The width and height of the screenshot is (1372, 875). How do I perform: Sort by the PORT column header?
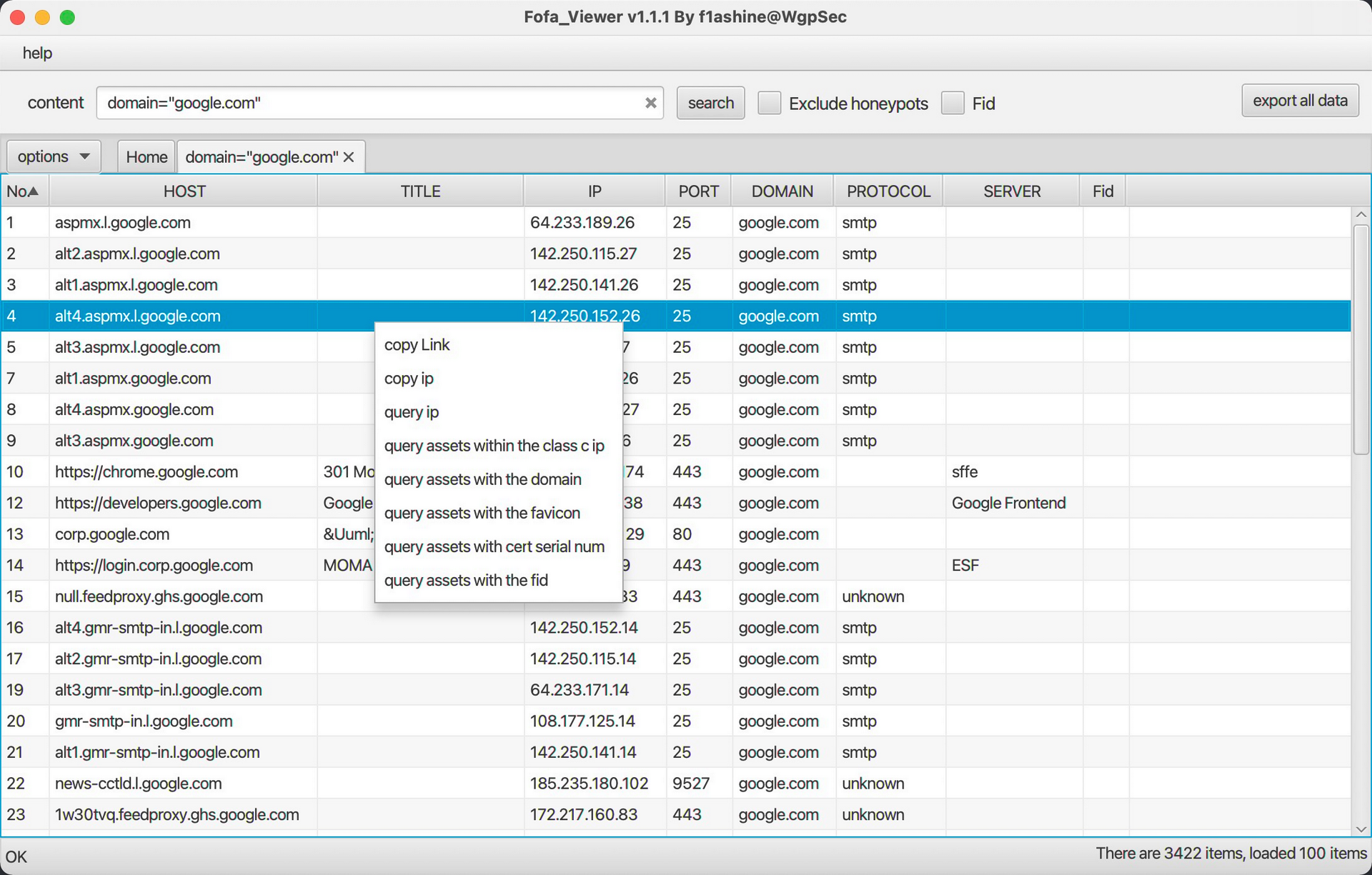tap(697, 191)
